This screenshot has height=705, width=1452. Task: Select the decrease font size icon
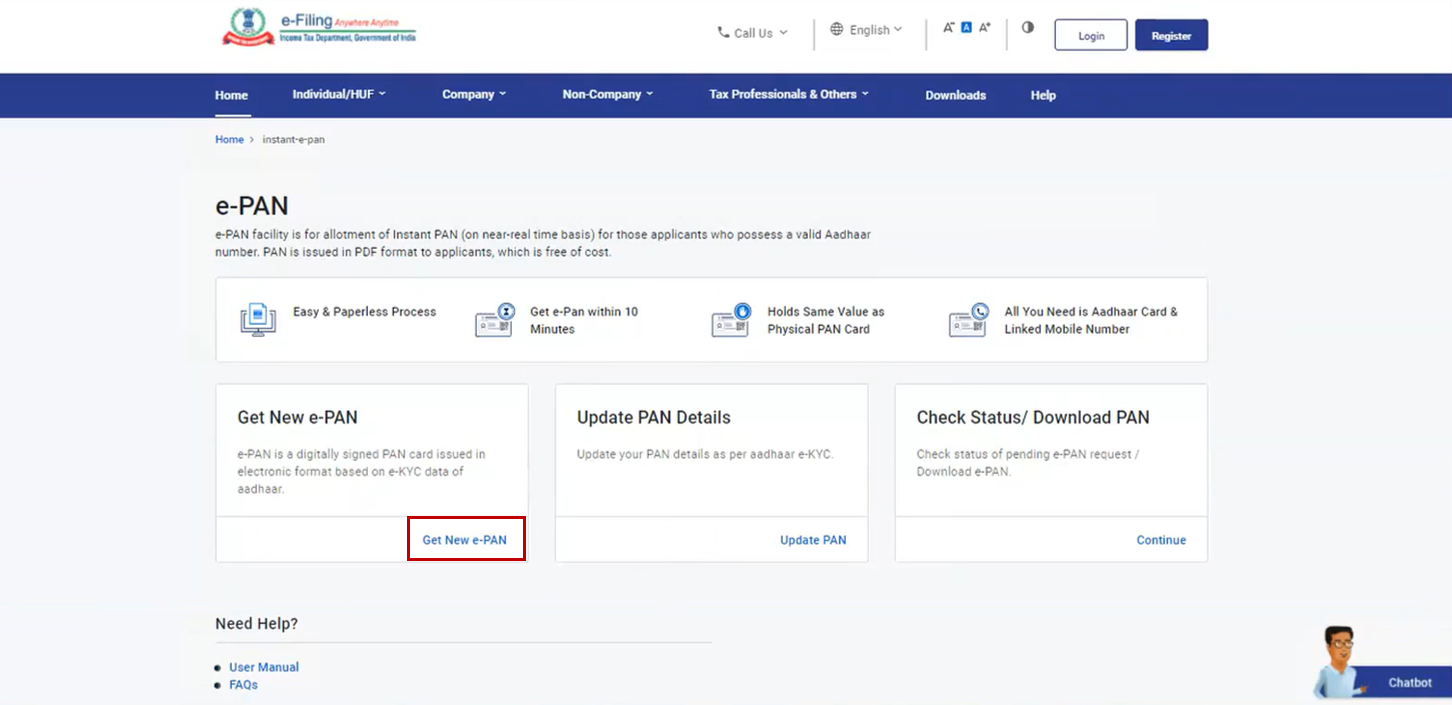(946, 27)
